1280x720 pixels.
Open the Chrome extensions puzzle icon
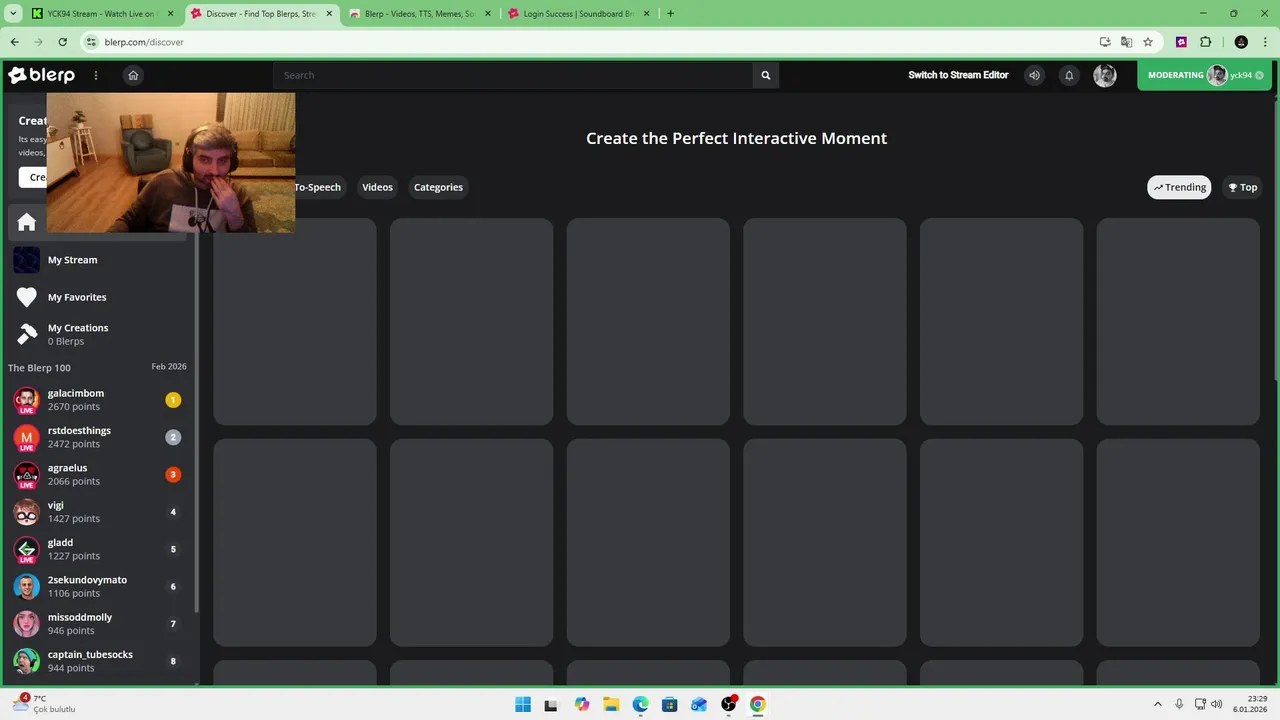click(1205, 42)
